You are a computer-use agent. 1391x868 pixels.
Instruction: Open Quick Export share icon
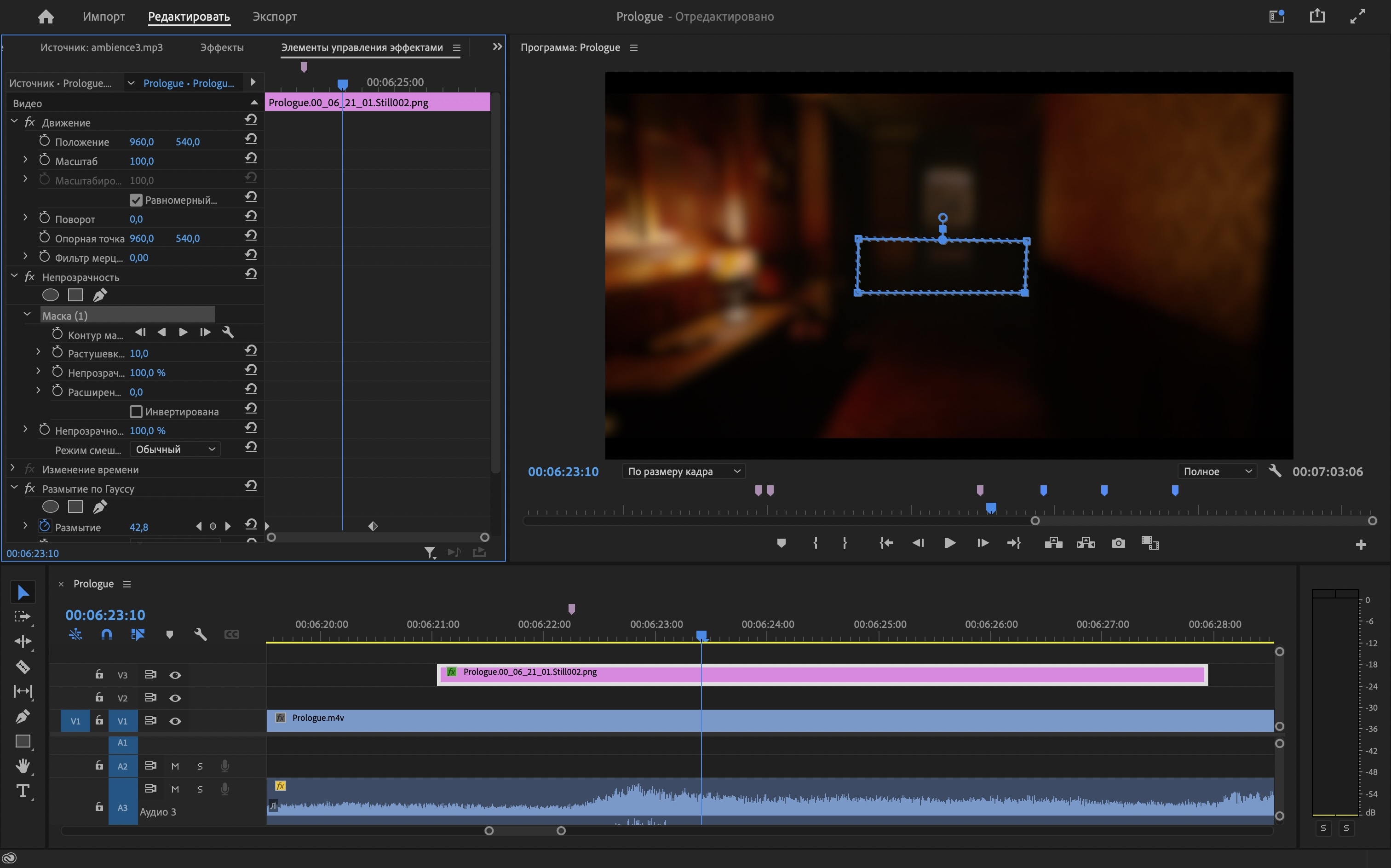pyautogui.click(x=1317, y=16)
